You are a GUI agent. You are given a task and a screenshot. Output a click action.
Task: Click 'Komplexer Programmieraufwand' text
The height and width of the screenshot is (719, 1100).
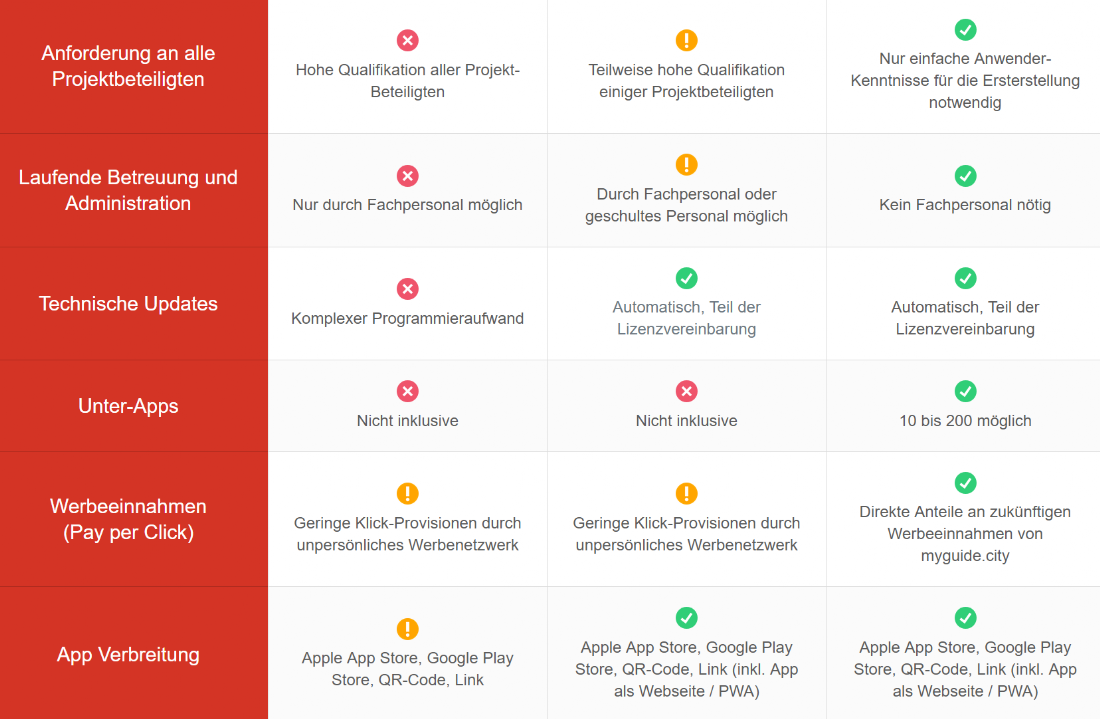408,318
